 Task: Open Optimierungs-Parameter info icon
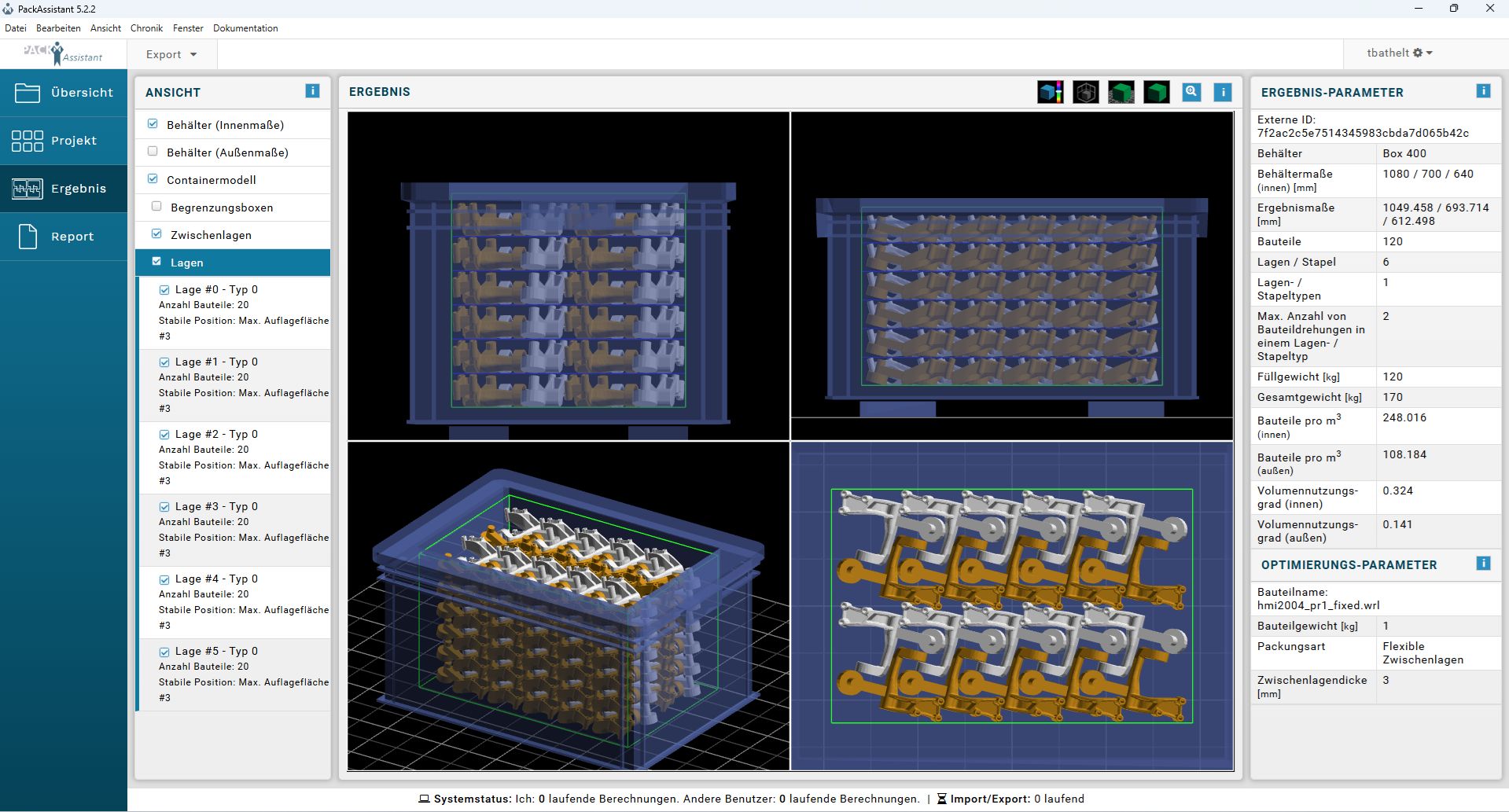click(x=1483, y=564)
